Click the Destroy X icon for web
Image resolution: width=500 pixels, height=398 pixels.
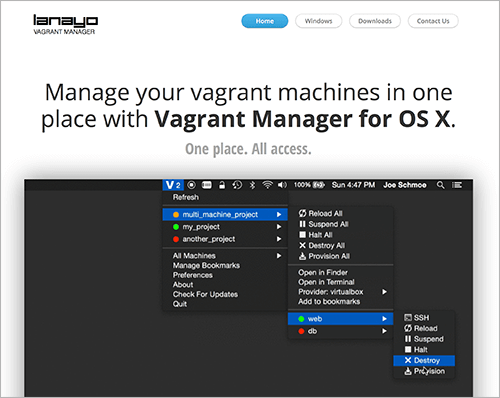[408, 360]
